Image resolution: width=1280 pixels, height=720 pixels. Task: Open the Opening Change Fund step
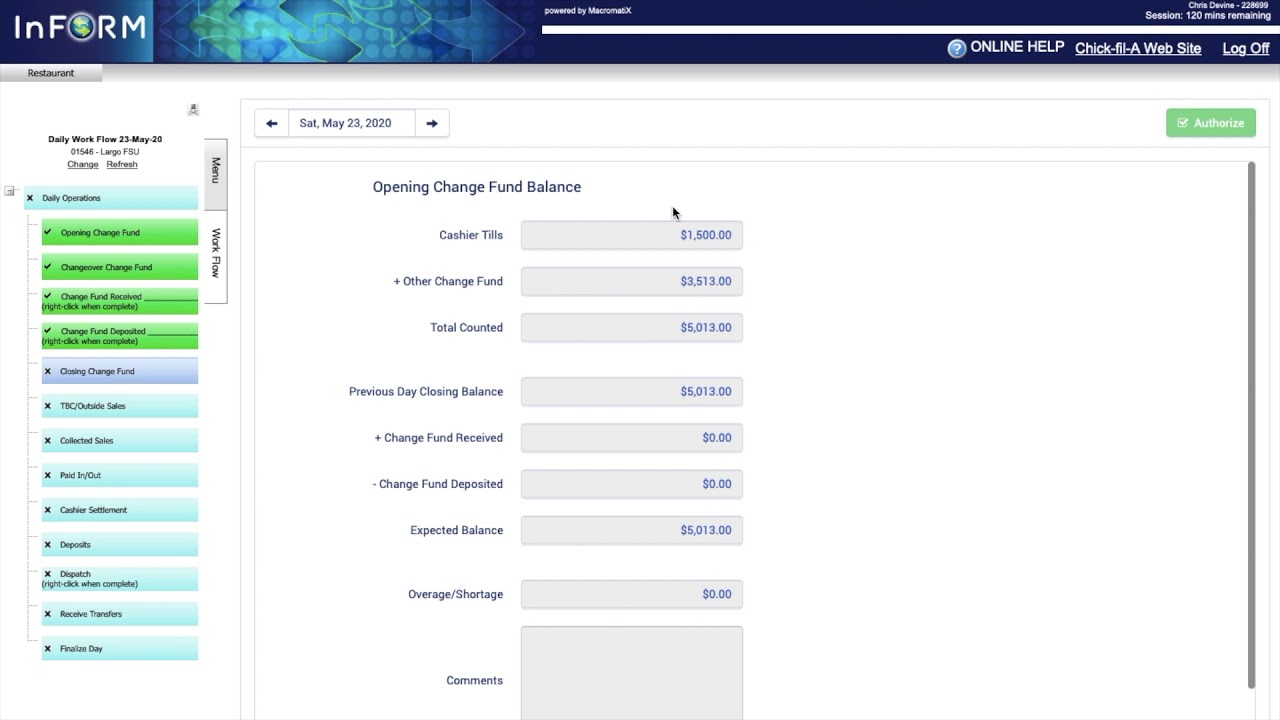(x=120, y=233)
